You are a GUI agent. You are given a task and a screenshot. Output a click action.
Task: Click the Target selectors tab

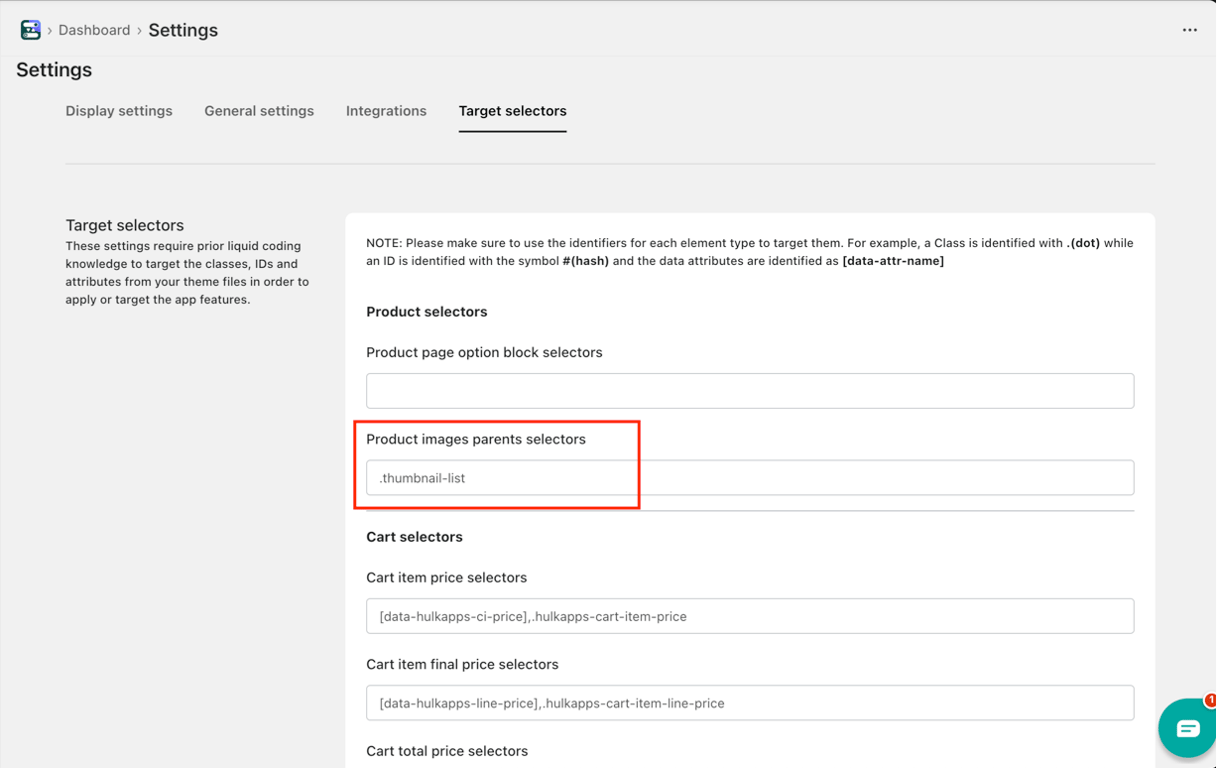click(512, 111)
